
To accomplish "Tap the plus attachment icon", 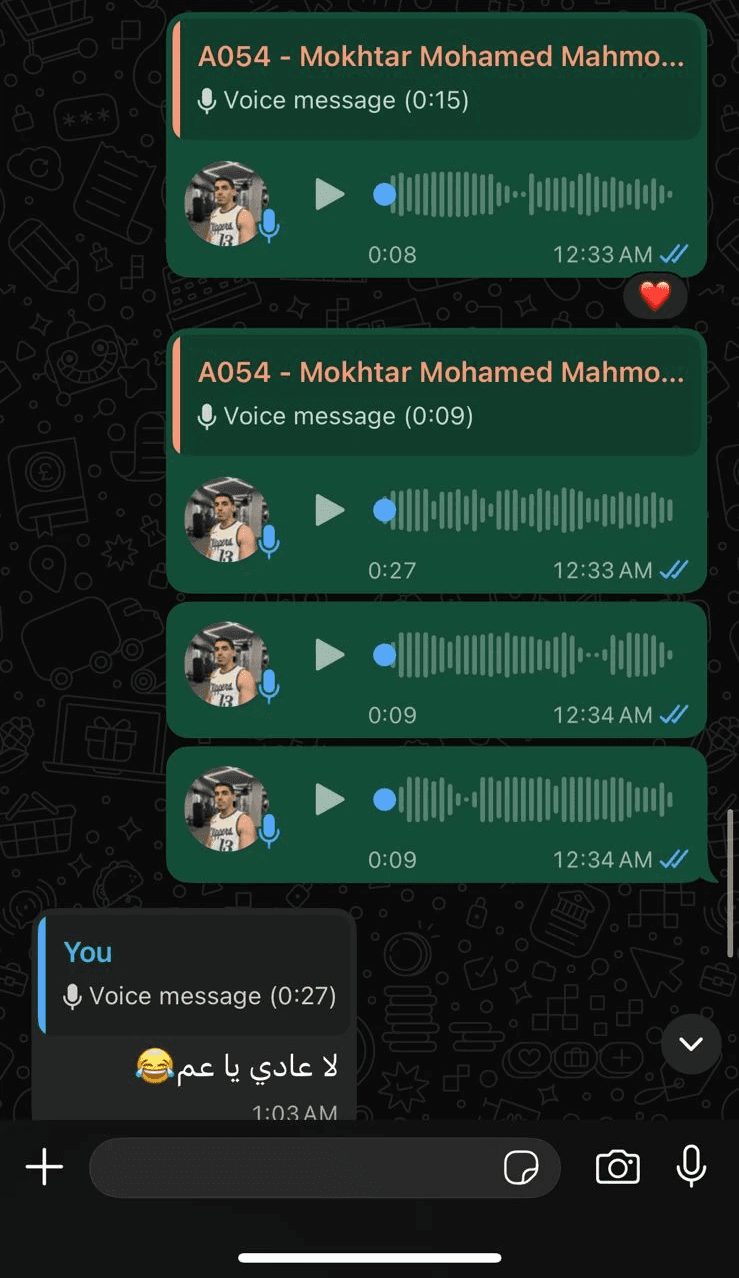I will click(44, 1167).
